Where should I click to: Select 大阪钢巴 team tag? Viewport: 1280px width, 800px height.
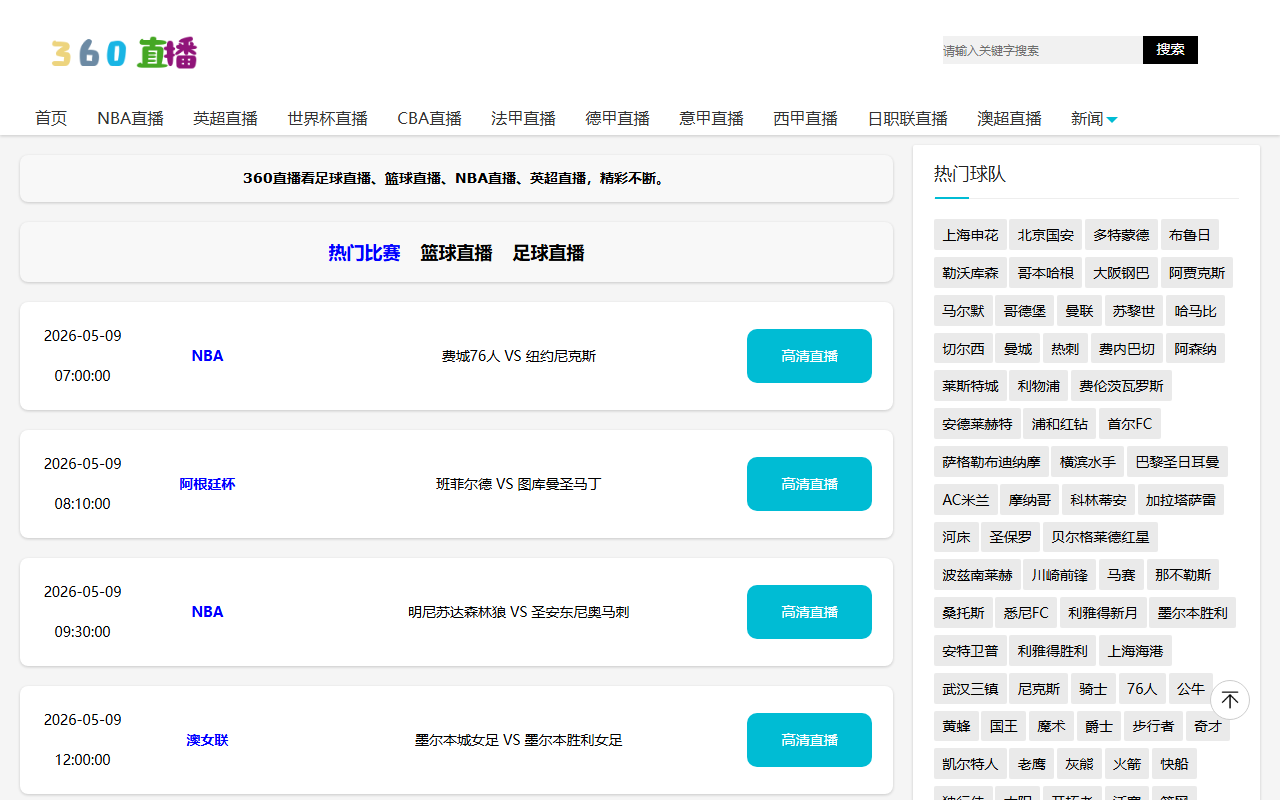(x=1121, y=273)
